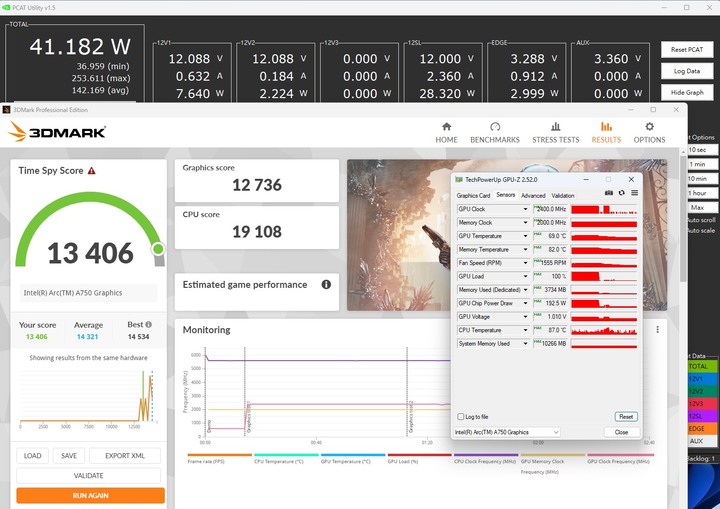720x509 pixels.
Task: Click Reset button in GPU-Z
Action: (x=626, y=417)
